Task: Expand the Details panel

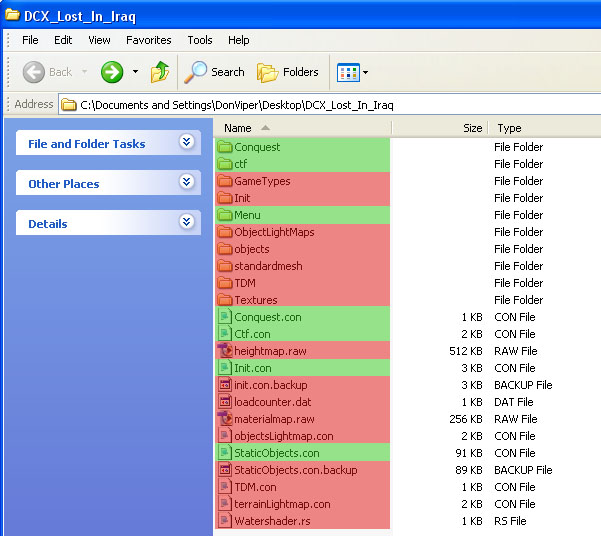Action: 186,223
